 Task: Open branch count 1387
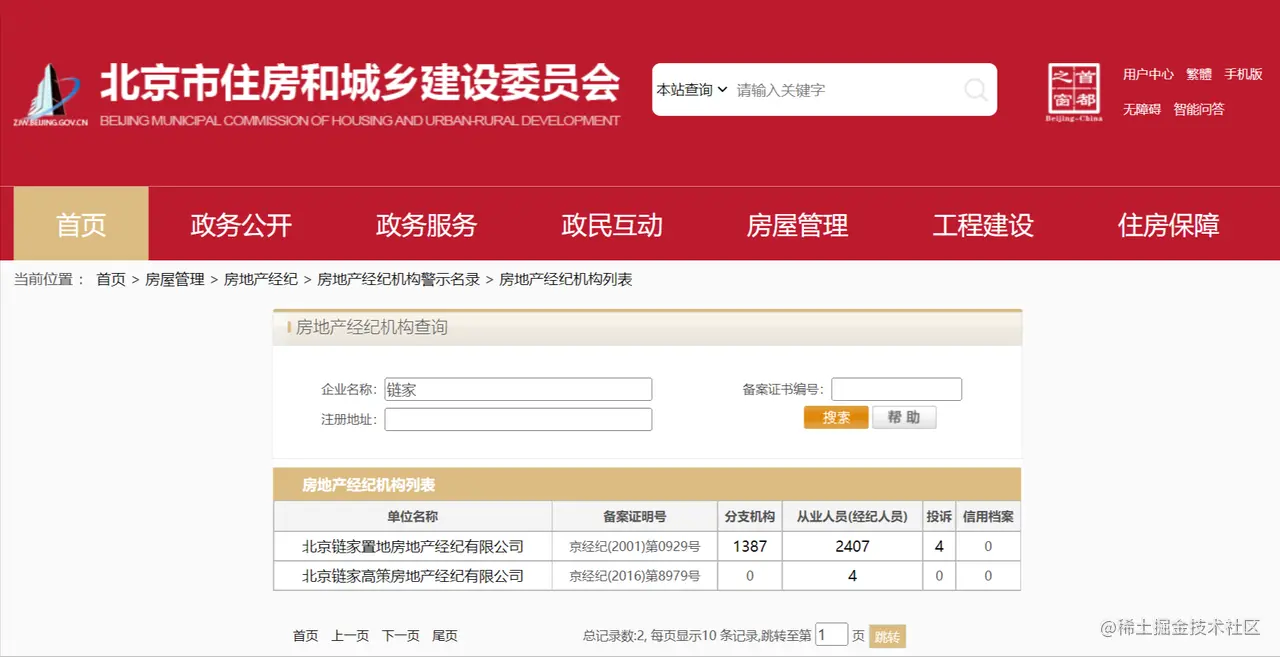point(750,546)
